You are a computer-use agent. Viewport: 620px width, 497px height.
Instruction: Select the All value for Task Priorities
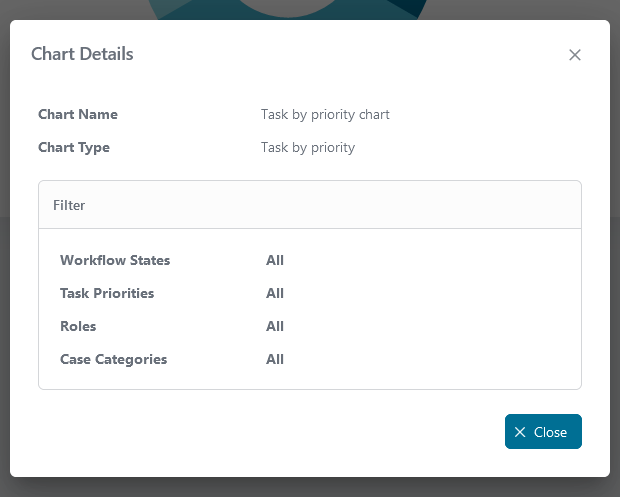tap(275, 293)
